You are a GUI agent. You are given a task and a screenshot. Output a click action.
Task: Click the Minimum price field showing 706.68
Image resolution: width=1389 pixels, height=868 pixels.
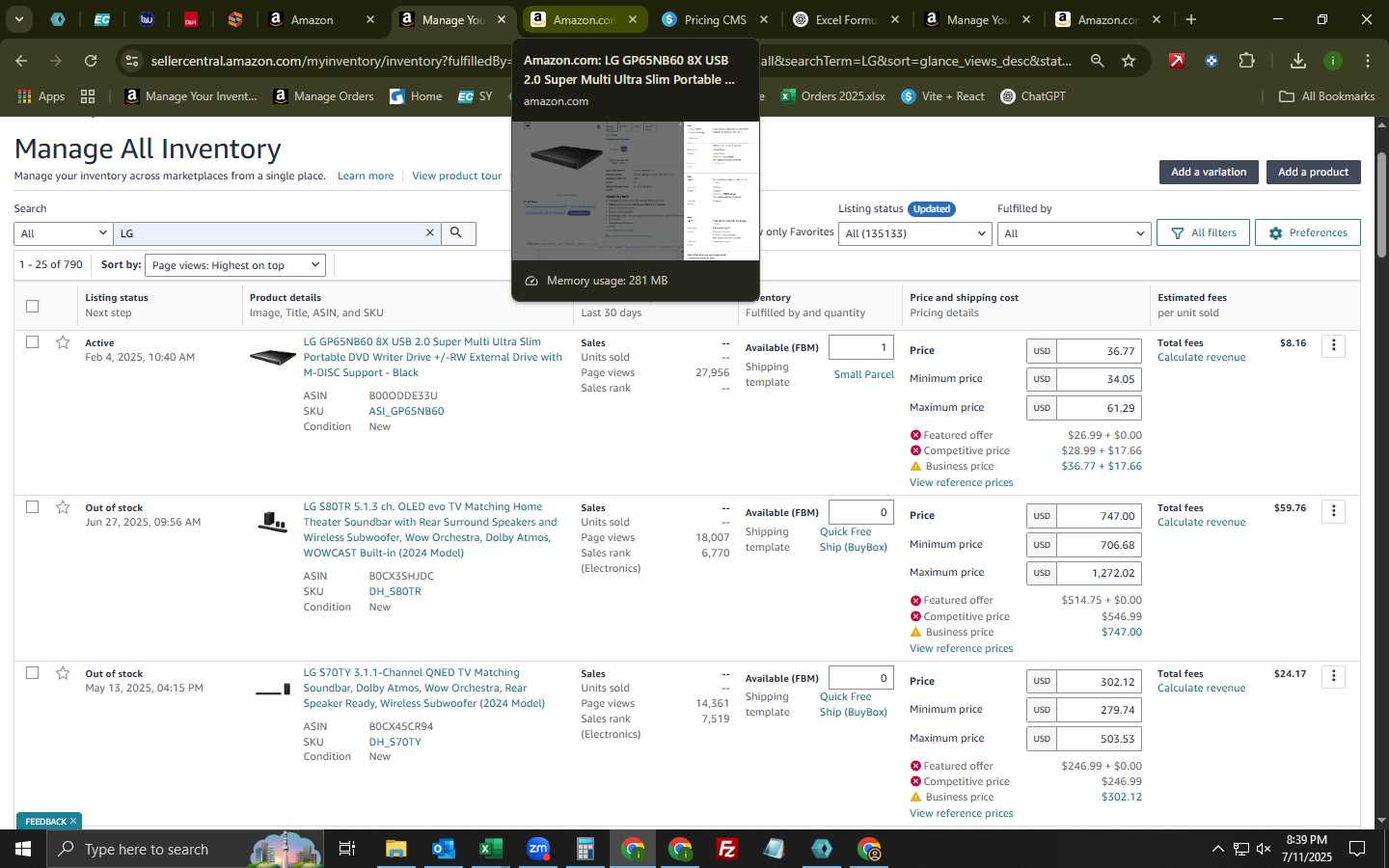[1100, 545]
